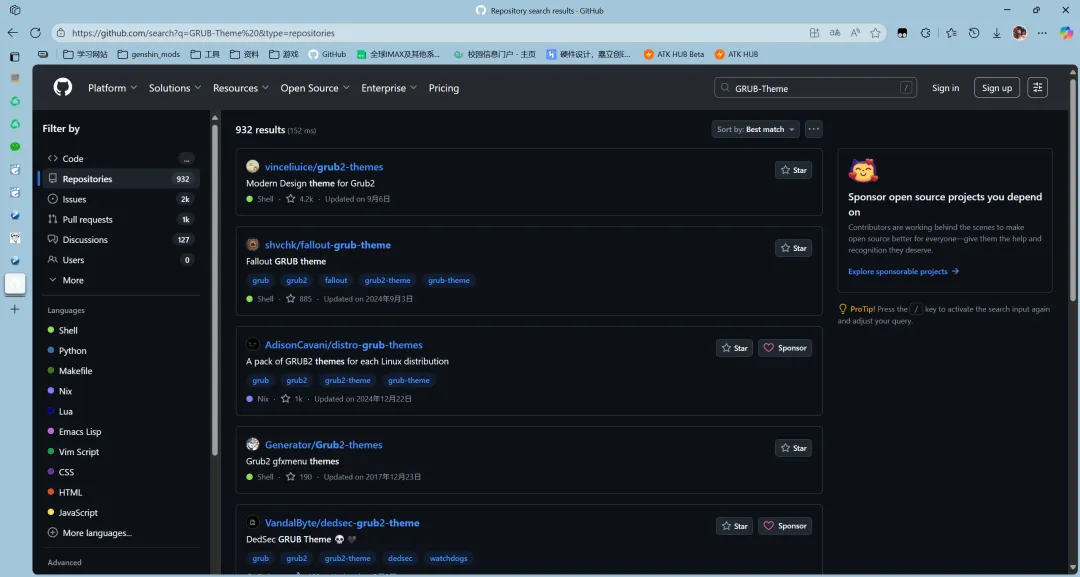Expand More languages list
This screenshot has width=1080, height=577.
(90, 532)
